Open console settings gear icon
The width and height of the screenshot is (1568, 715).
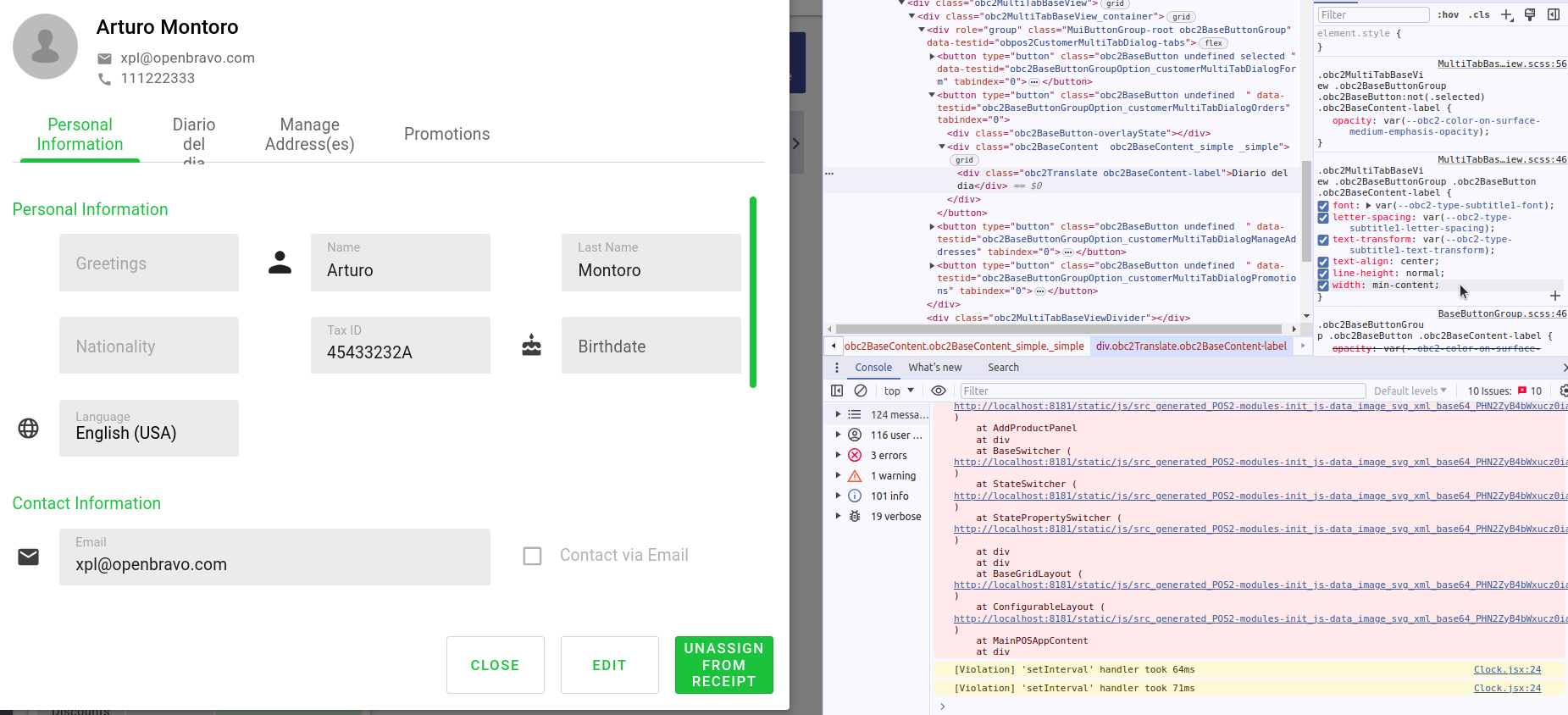point(1563,391)
